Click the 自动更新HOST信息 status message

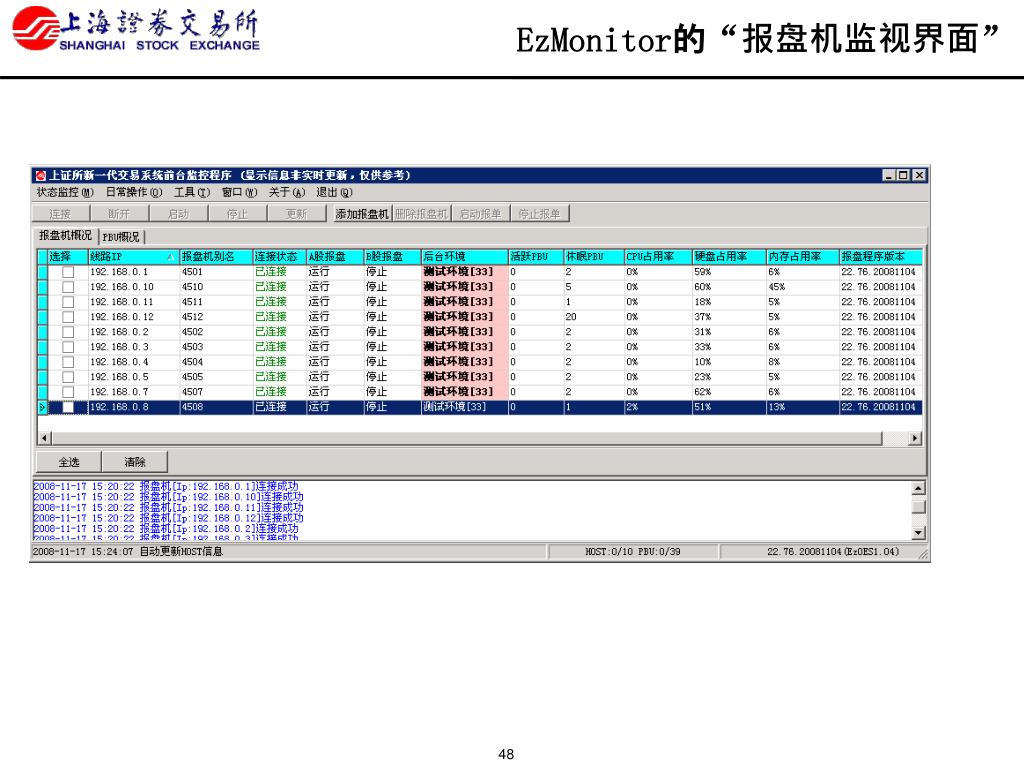181,552
